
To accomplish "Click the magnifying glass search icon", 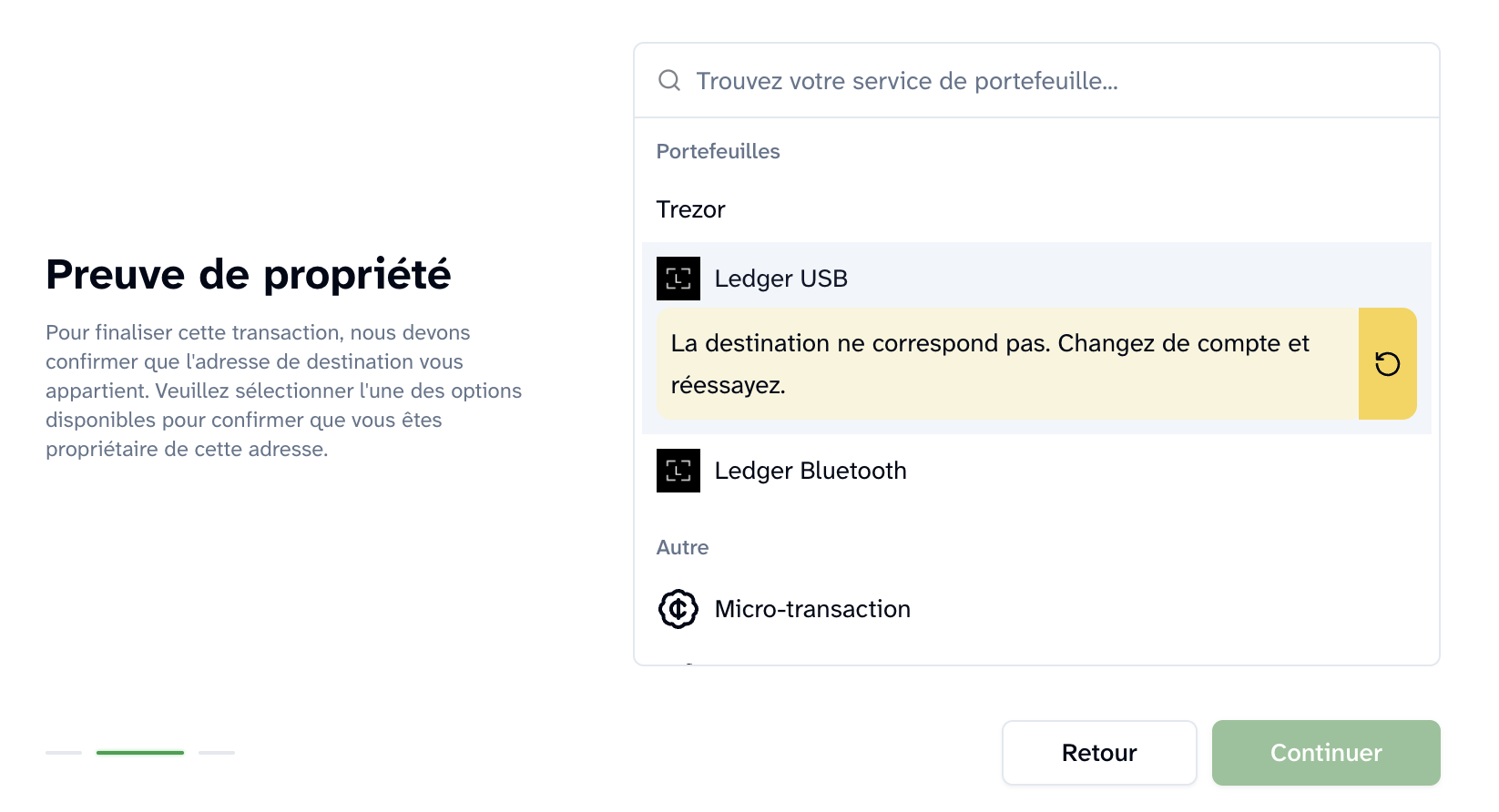I will coord(669,80).
